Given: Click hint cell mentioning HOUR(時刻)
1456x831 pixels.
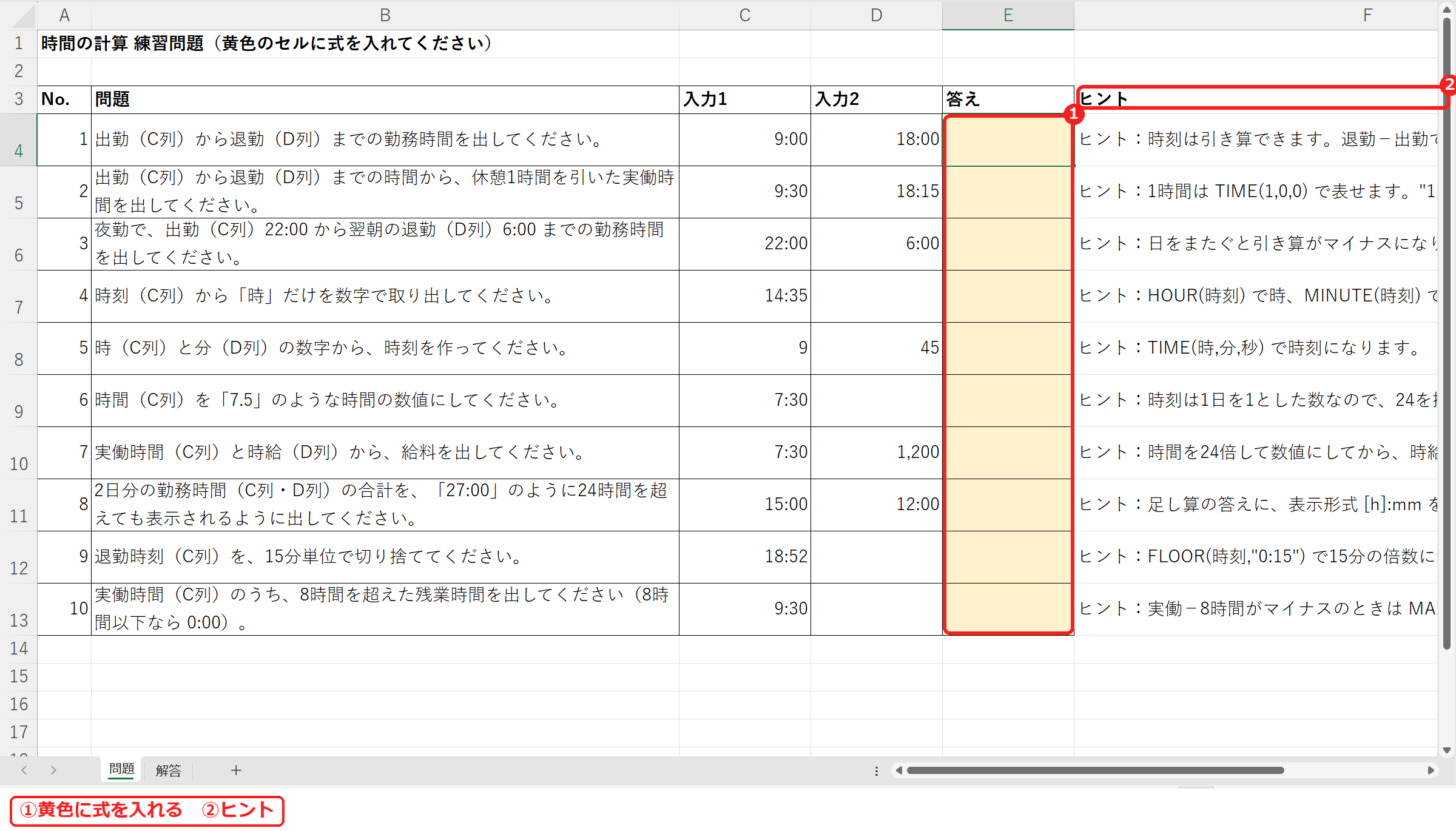Looking at the screenshot, I should tap(1256, 297).
